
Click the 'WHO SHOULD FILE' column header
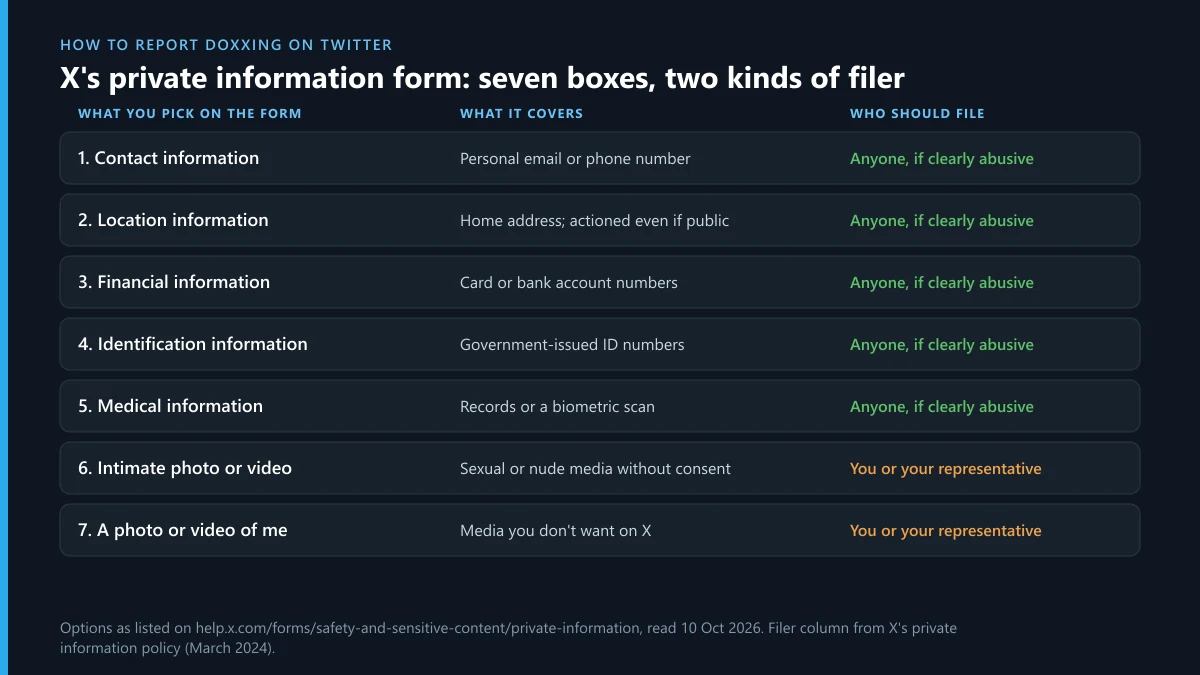click(x=917, y=114)
